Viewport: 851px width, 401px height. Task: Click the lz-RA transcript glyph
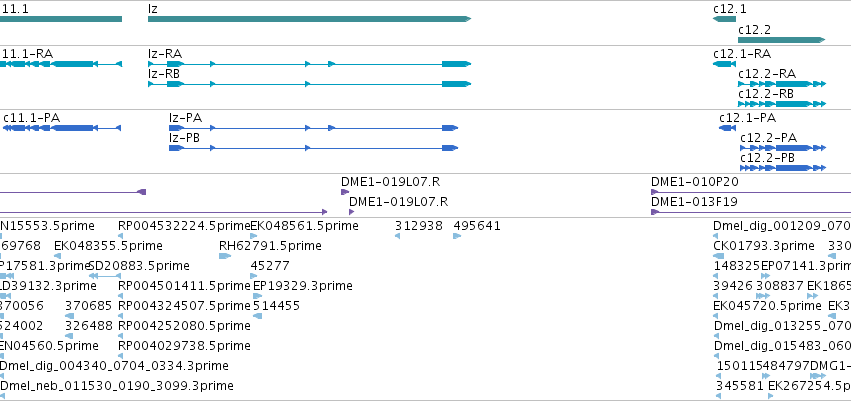click(309, 64)
